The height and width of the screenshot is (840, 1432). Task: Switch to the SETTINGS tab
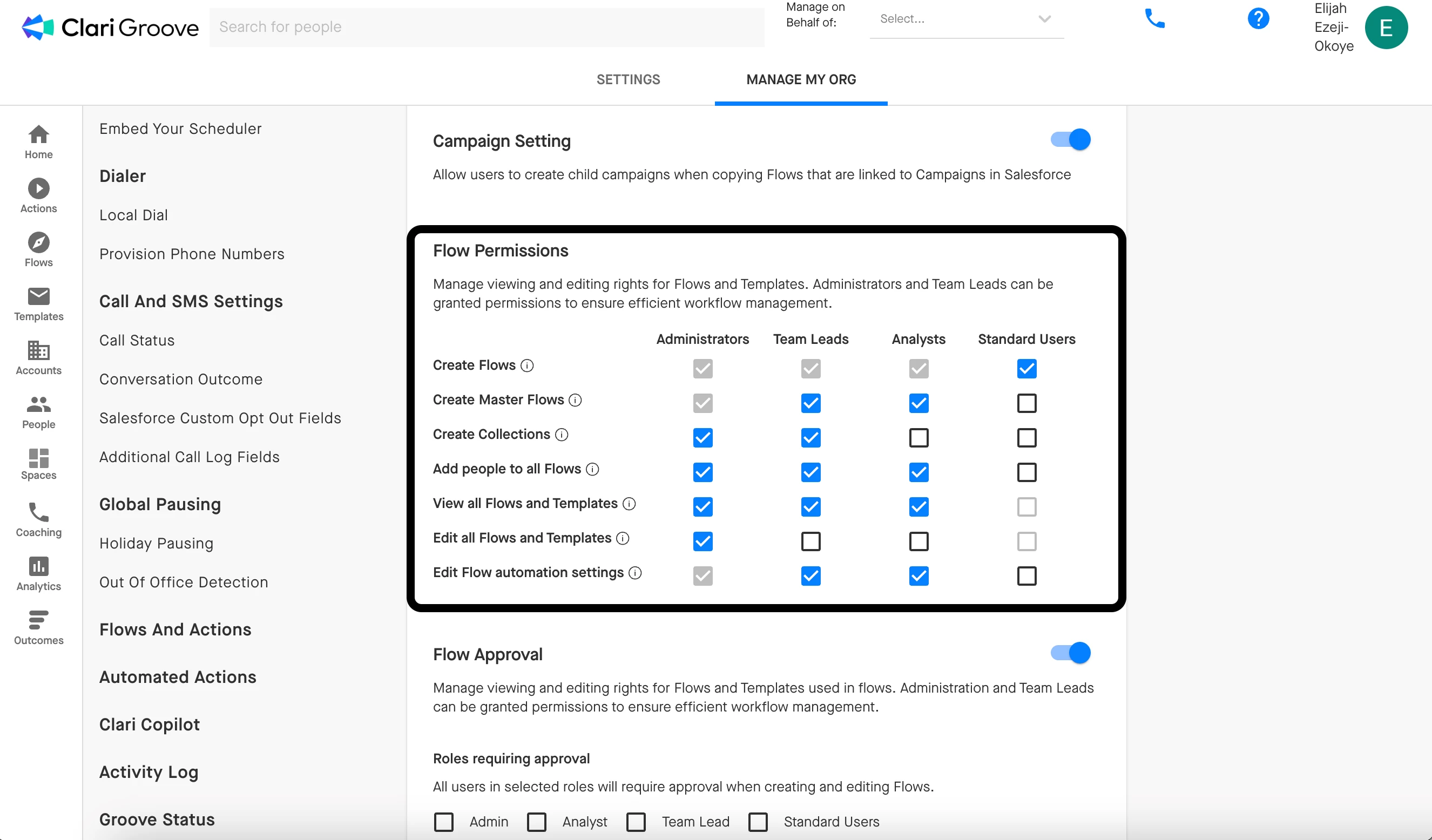point(628,79)
